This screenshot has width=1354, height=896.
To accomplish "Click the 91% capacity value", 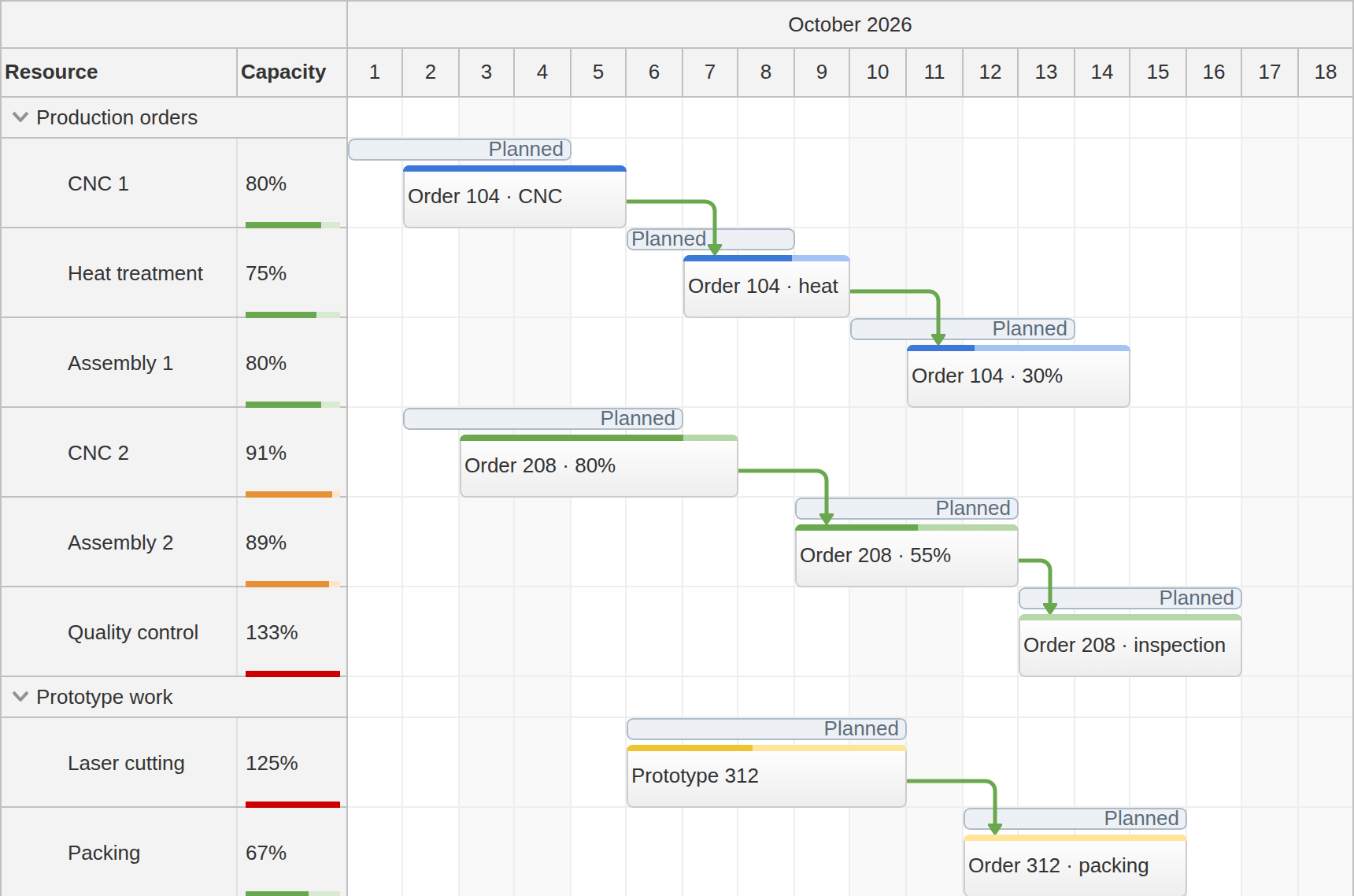I will pos(266,454).
